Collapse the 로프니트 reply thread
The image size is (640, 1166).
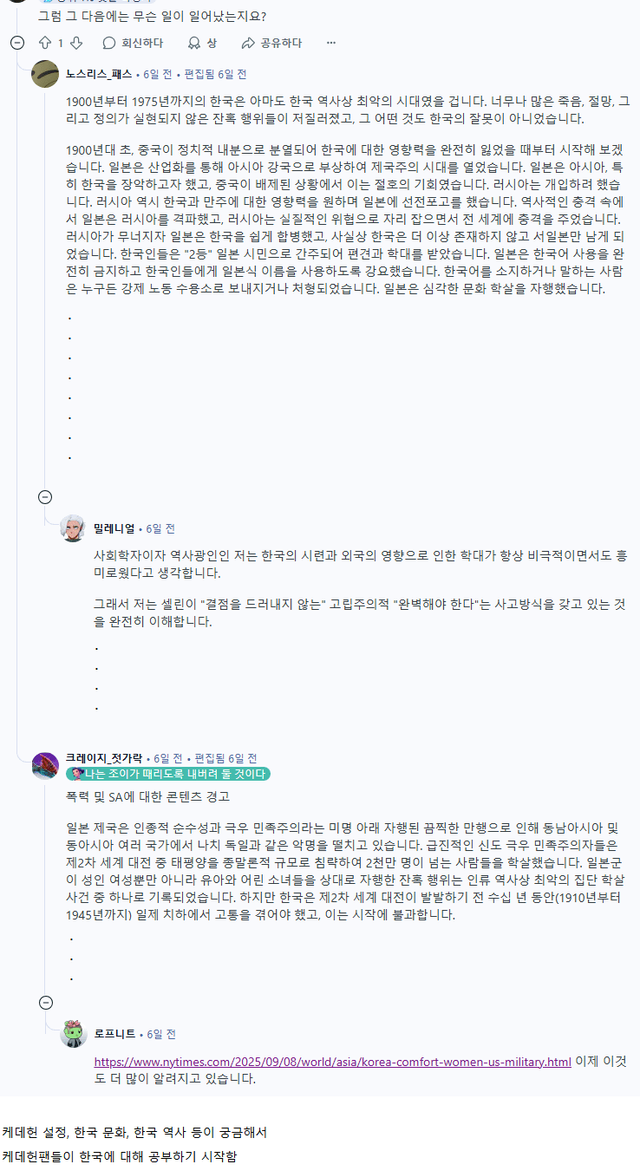pyautogui.click(x=45, y=1003)
